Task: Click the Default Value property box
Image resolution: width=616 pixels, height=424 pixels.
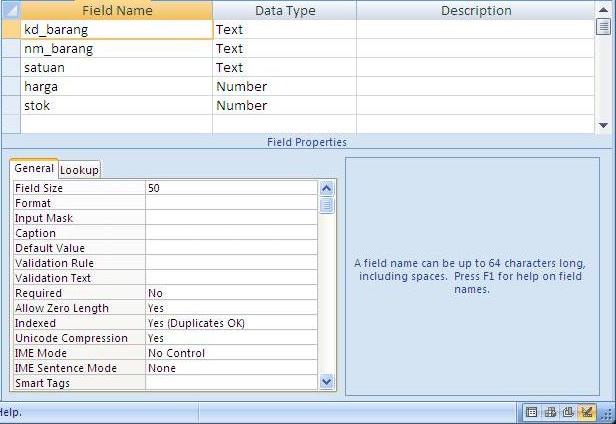Action: 231,248
